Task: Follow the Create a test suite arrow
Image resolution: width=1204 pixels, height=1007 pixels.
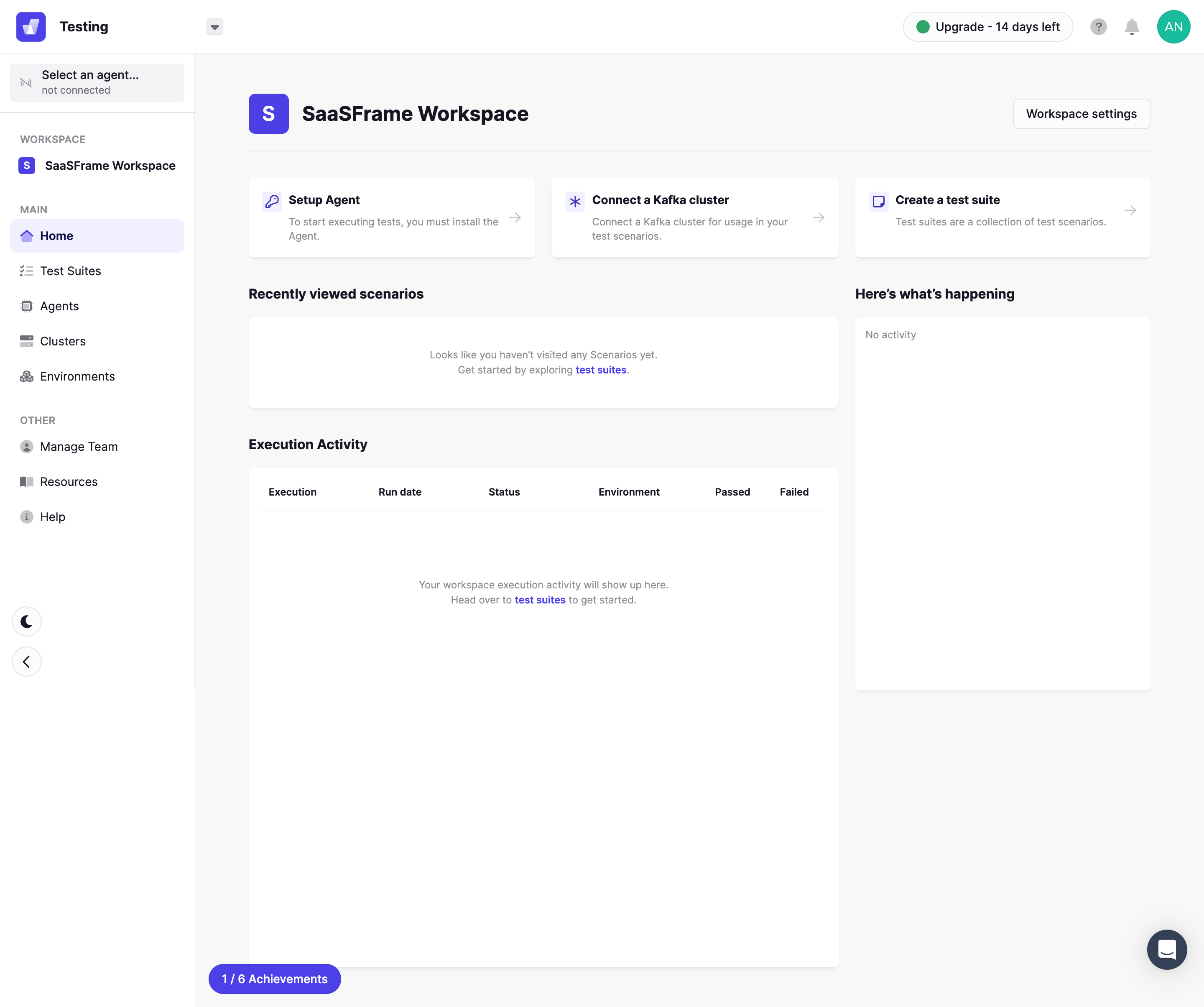Action: [x=1130, y=210]
